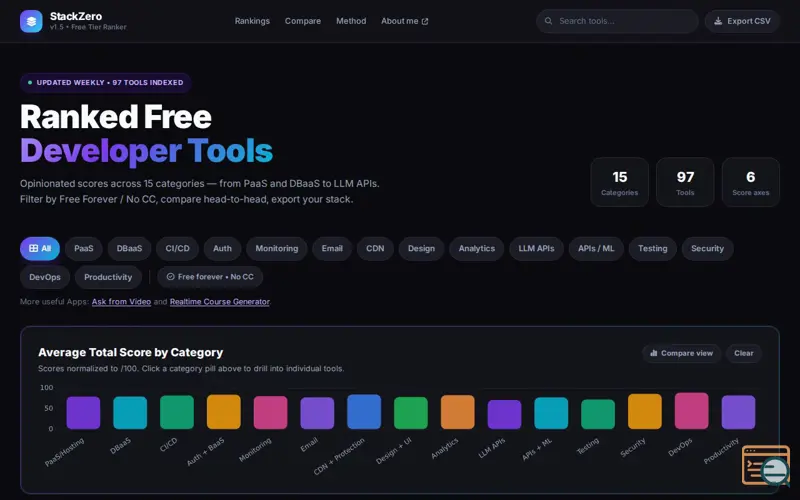Select the APIs / ML category pill
The width and height of the screenshot is (800, 500).
click(x=596, y=248)
